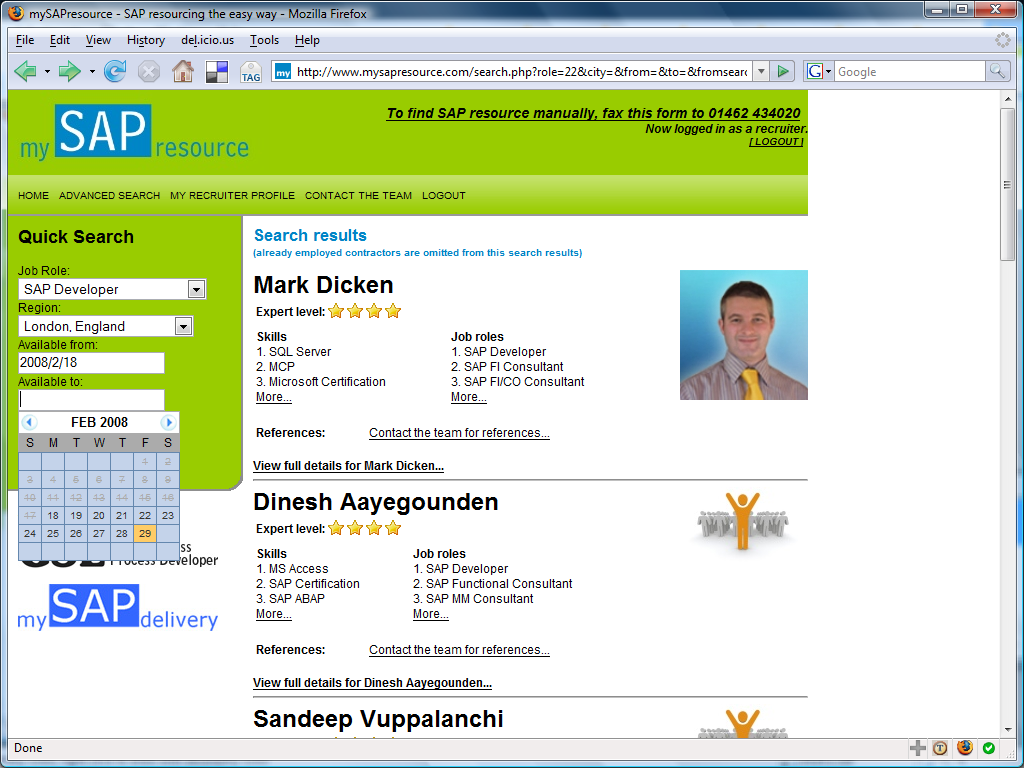Image resolution: width=1024 pixels, height=768 pixels.
Task: Click More under Mark Dicken's Skills
Action: click(274, 397)
